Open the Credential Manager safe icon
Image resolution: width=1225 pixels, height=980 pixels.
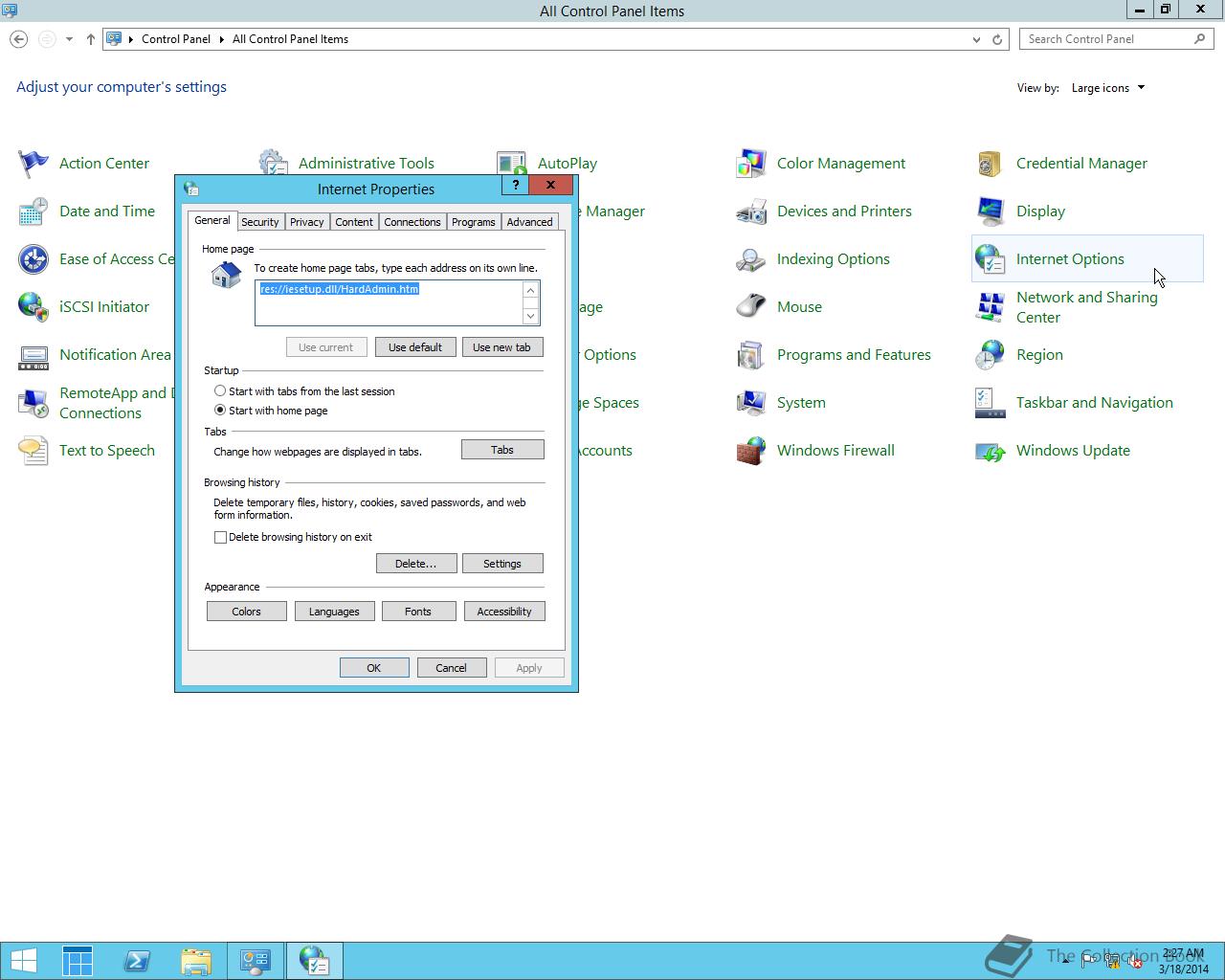(991, 164)
